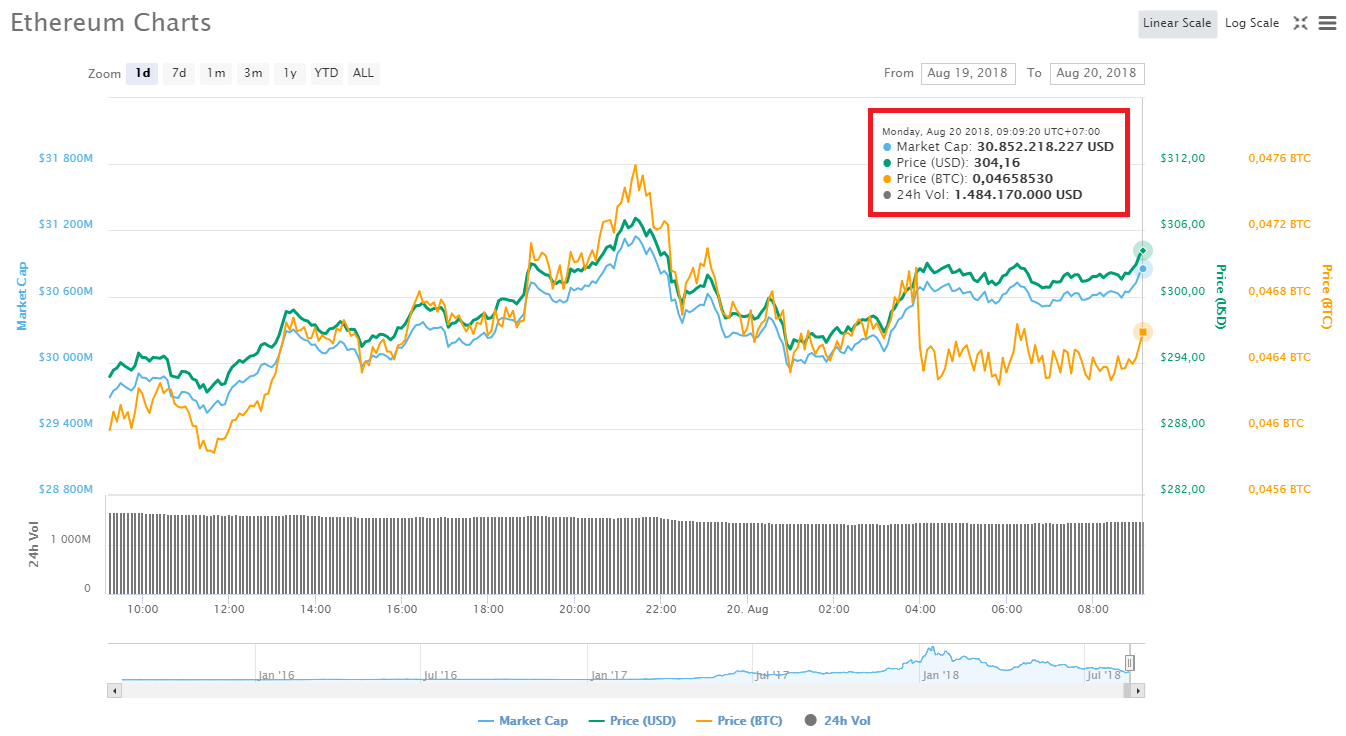1346x736 pixels.
Task: Select the 1d zoom tab
Action: click(141, 72)
